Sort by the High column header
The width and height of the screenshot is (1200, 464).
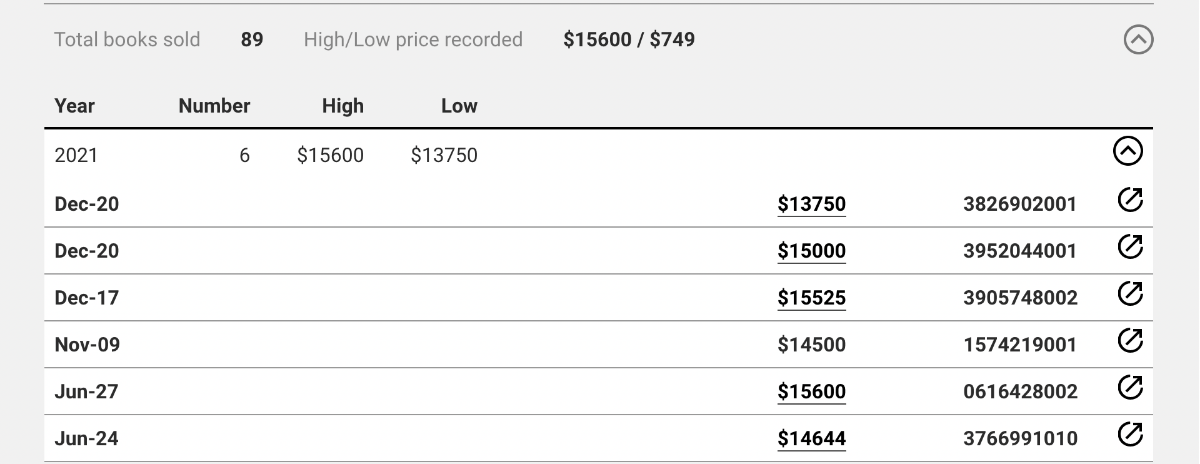(343, 106)
